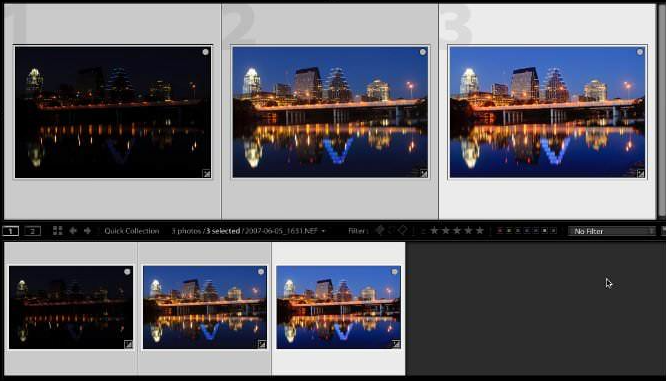Switch to main window button 1

click(11, 231)
